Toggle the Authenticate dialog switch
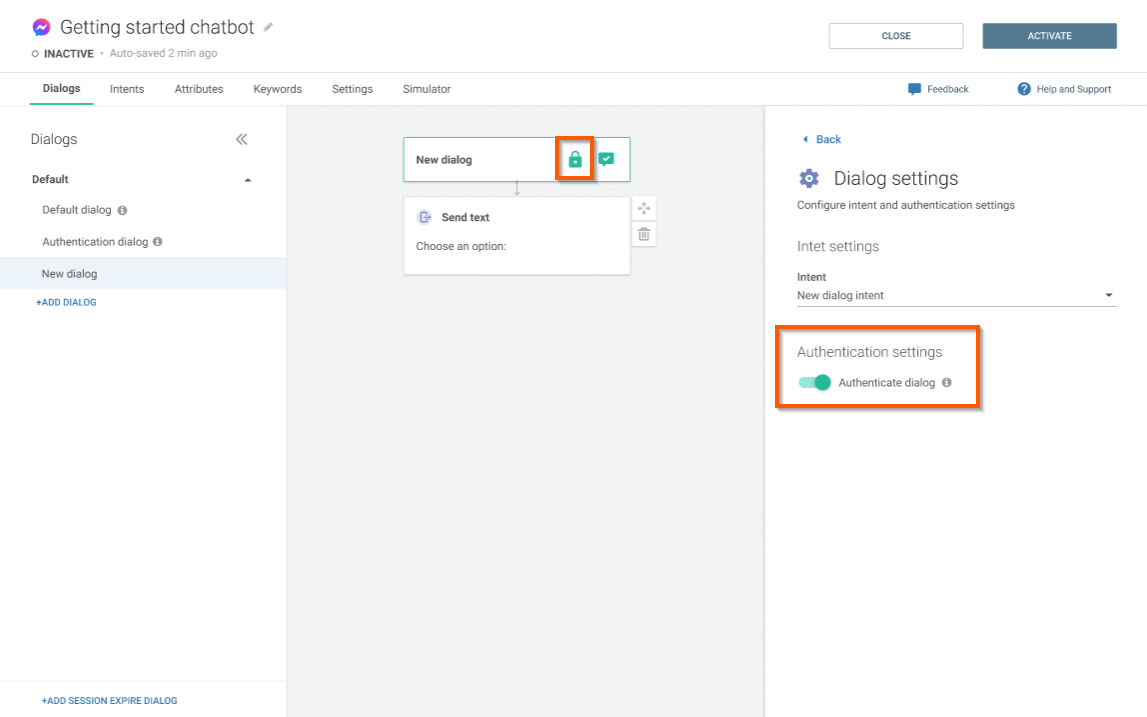1147x717 pixels. point(815,382)
